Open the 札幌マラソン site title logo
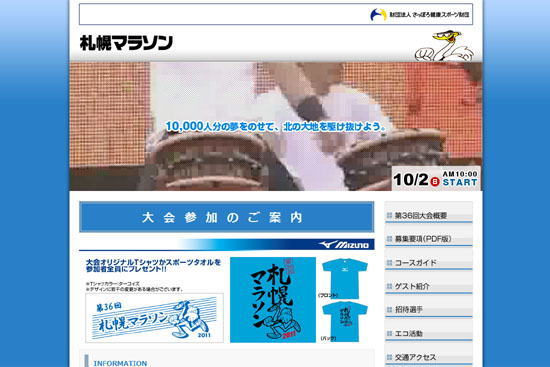This screenshot has height=367, width=550. coord(126,43)
